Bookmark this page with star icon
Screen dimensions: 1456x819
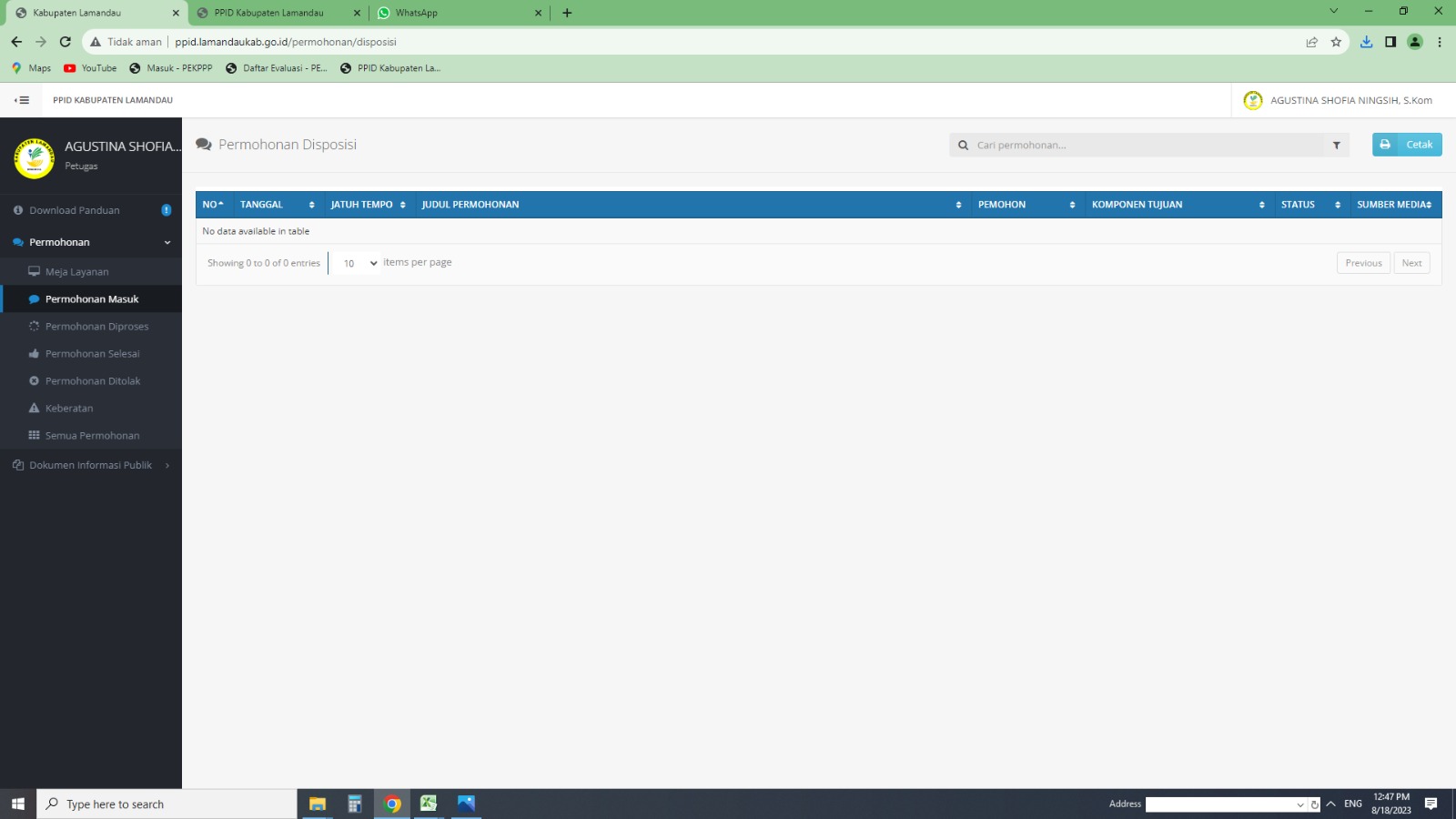pos(1336,42)
